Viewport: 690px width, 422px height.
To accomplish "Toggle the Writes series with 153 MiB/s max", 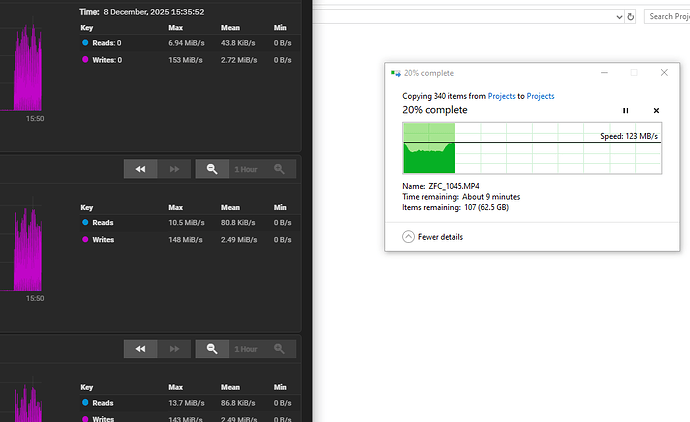I will click(x=105, y=60).
